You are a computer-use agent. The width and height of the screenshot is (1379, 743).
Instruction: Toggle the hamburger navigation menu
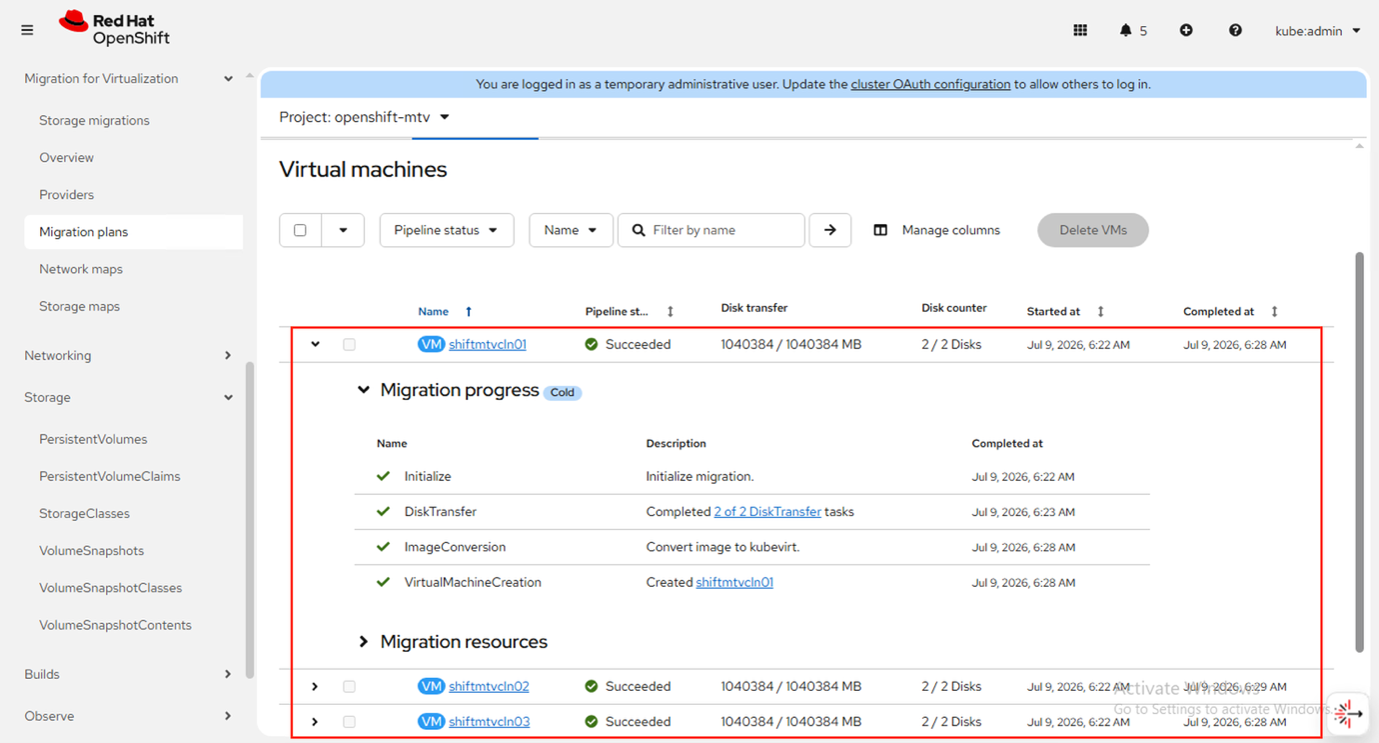pos(27,30)
